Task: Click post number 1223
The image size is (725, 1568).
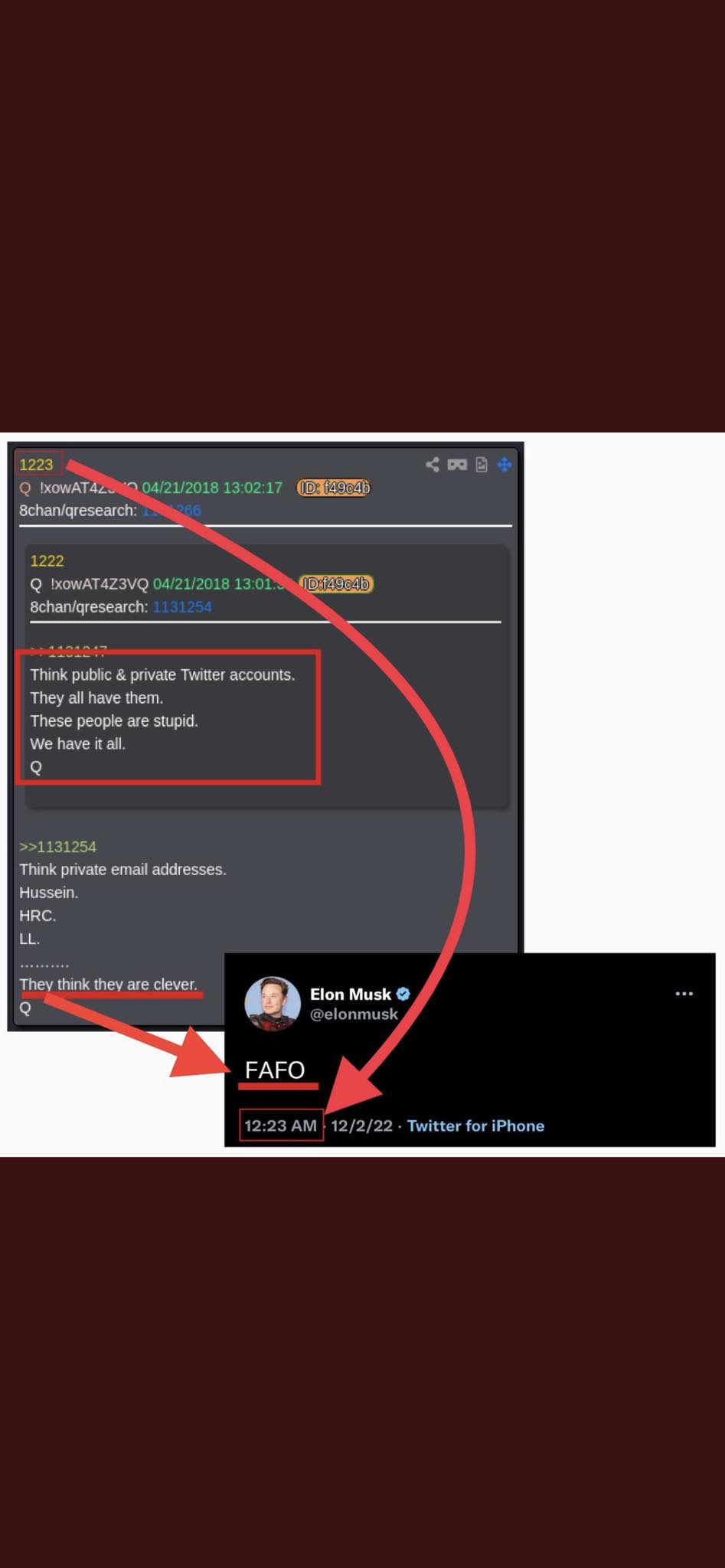Action: coord(36,465)
